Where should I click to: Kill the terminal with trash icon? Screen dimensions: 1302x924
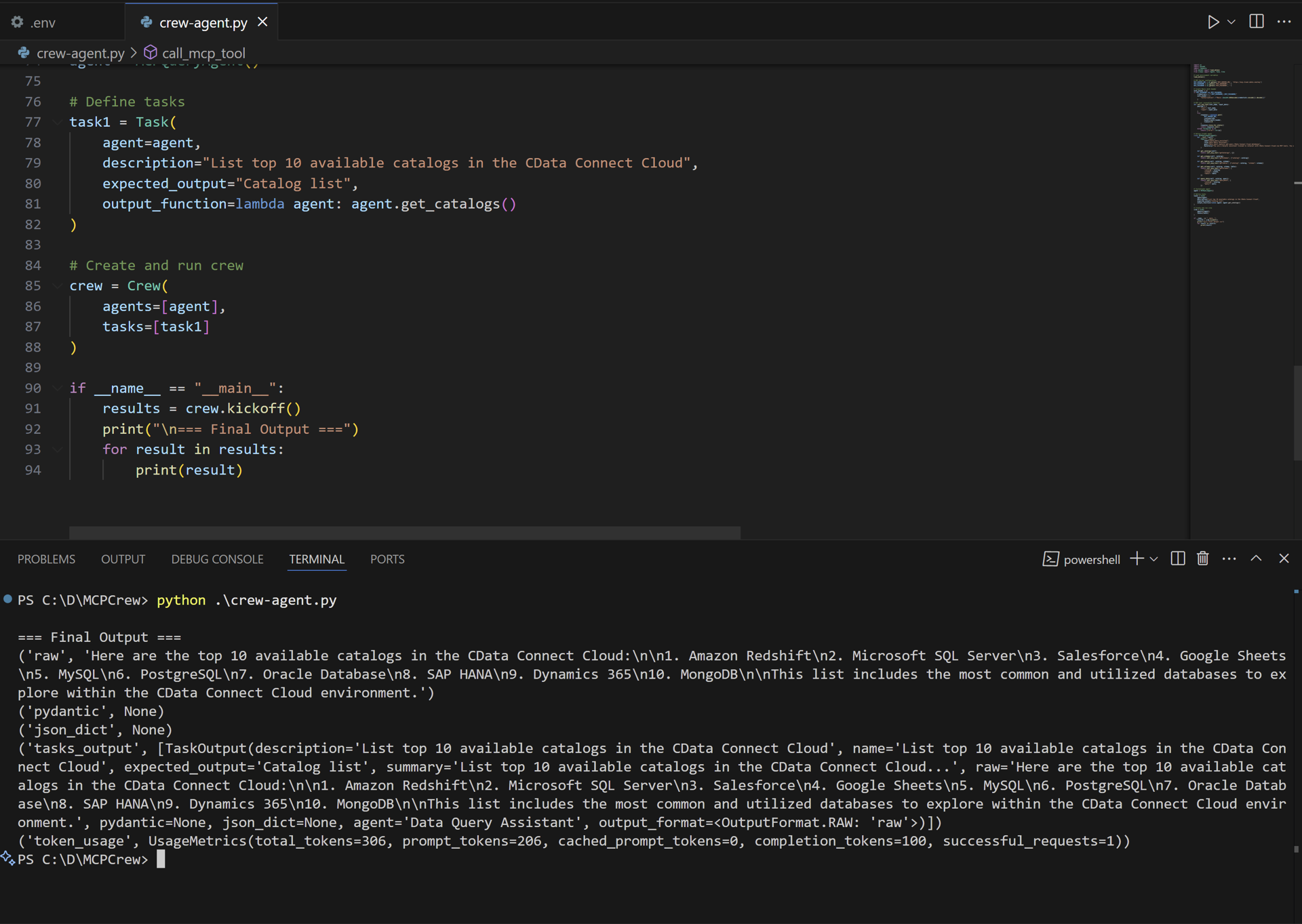(x=1202, y=559)
